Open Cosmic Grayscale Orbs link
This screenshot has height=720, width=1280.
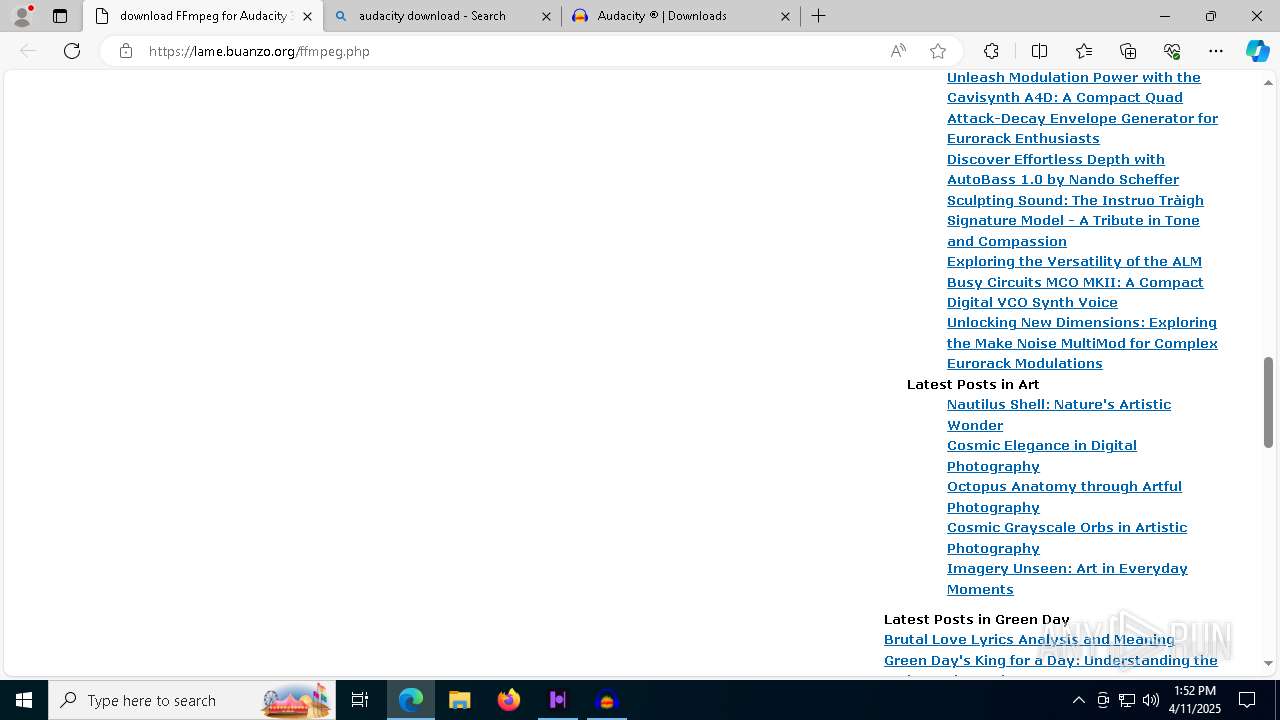1067,538
